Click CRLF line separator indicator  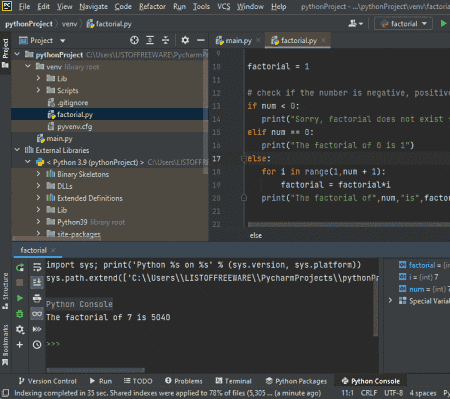pyautogui.click(x=369, y=393)
